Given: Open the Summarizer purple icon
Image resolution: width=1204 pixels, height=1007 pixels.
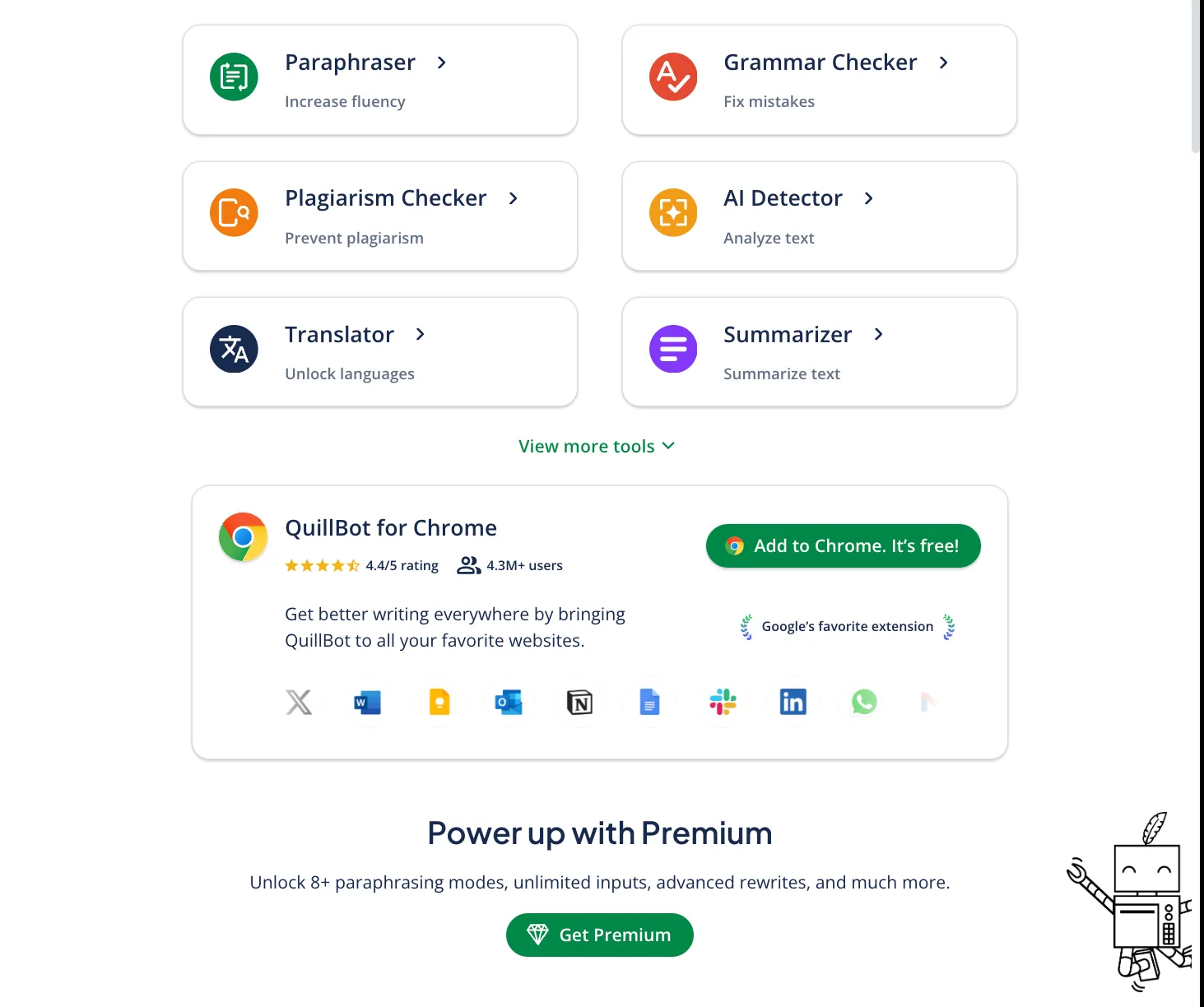Looking at the screenshot, I should 672,349.
